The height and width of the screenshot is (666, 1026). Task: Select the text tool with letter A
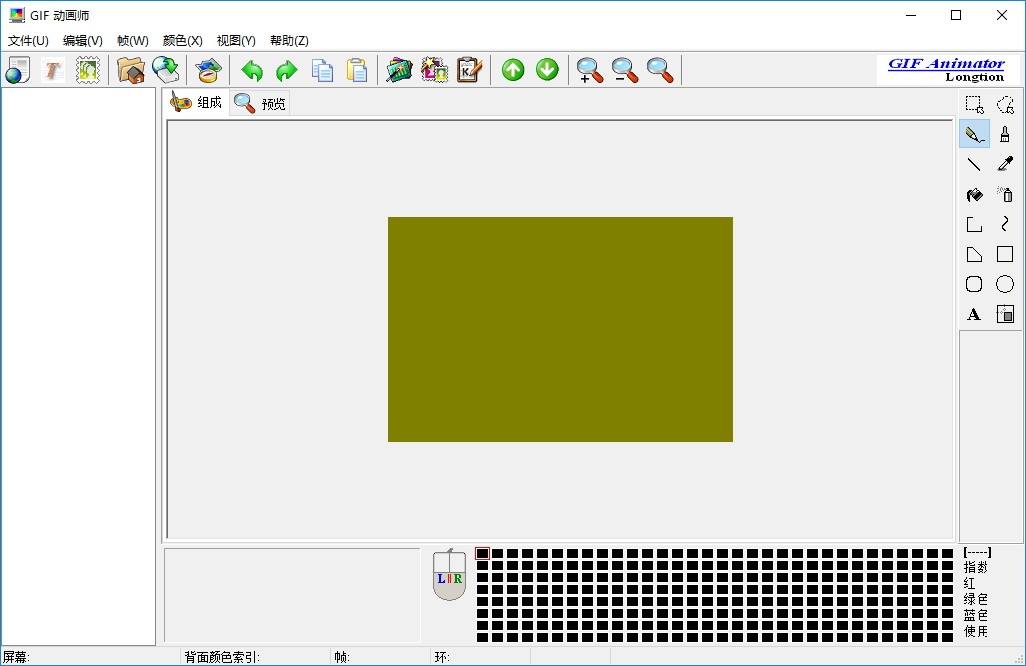tap(974, 314)
